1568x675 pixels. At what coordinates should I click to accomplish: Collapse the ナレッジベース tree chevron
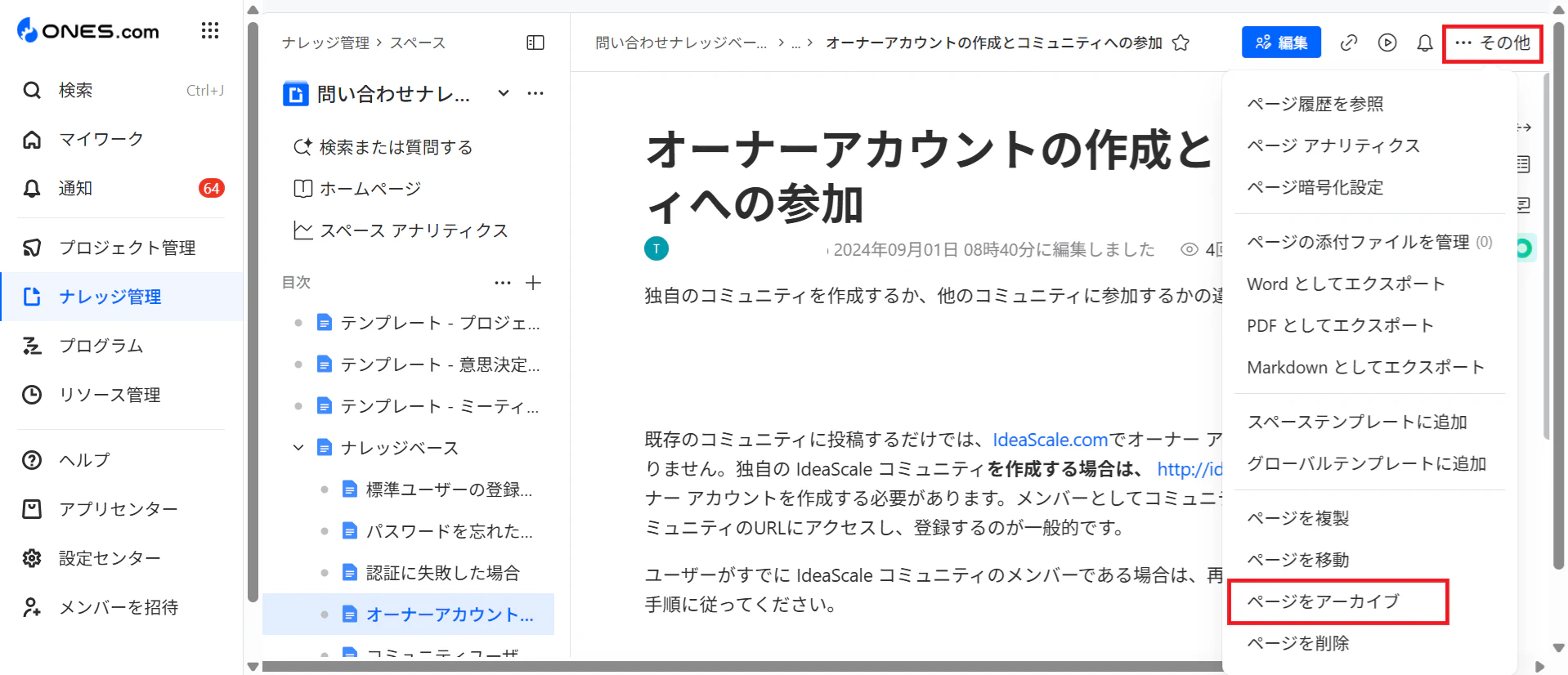tap(298, 448)
